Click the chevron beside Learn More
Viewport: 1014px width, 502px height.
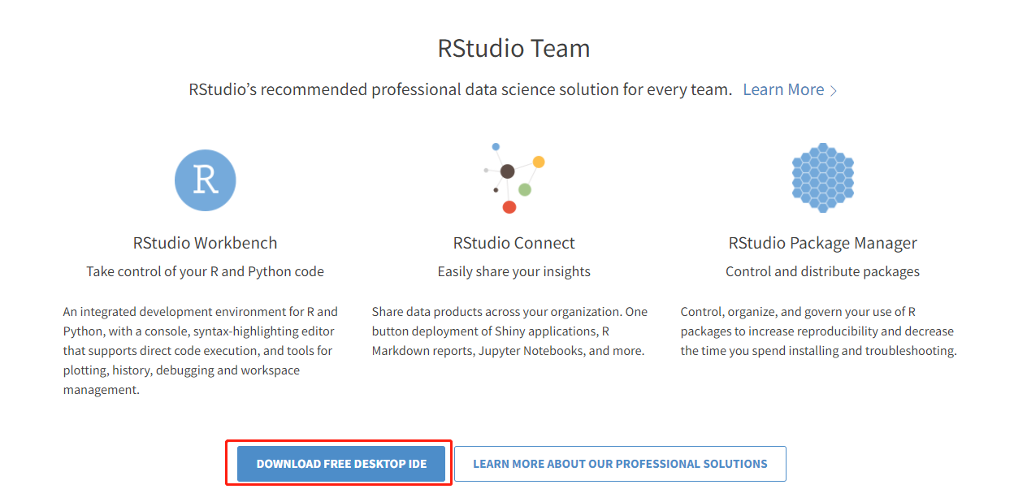[x=834, y=90]
